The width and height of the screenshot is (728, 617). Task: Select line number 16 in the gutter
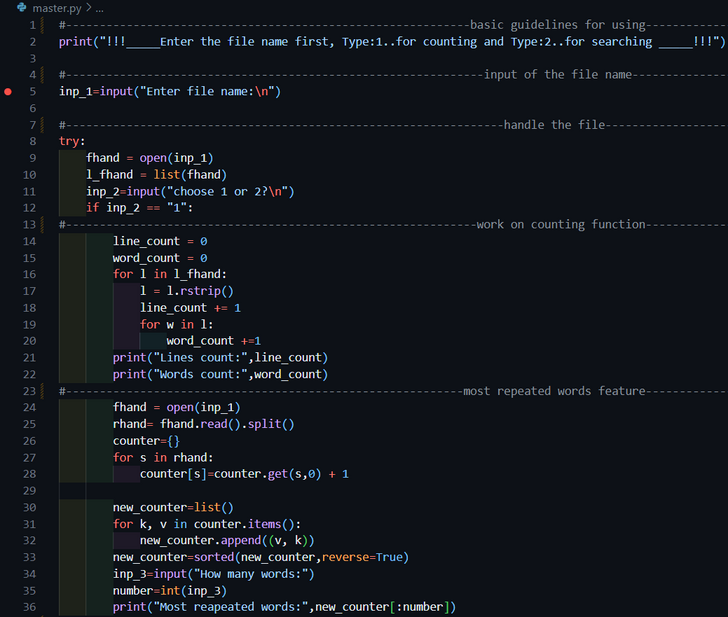[x=29, y=274]
